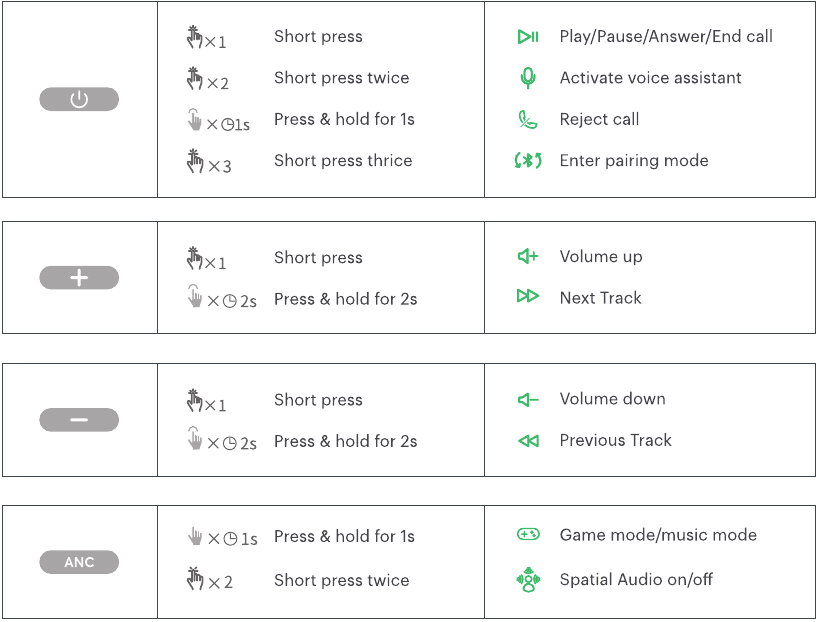Click the green microphone voice assistant icon
818x622 pixels.
(x=528, y=78)
